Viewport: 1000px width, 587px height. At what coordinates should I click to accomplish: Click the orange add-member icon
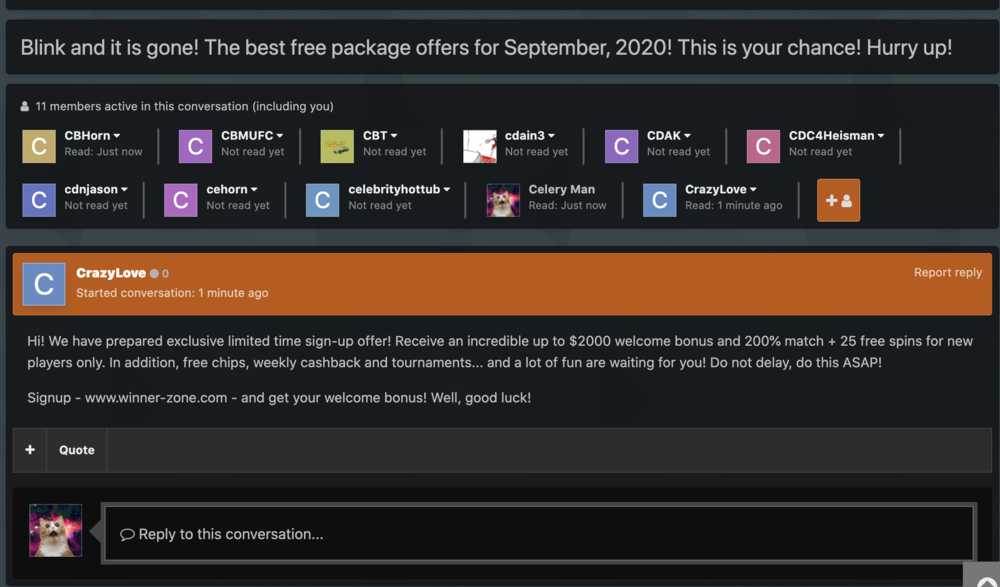[838, 200]
